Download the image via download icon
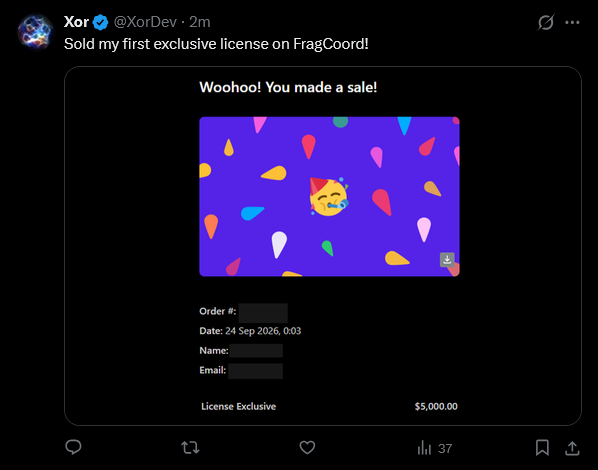 coord(447,259)
